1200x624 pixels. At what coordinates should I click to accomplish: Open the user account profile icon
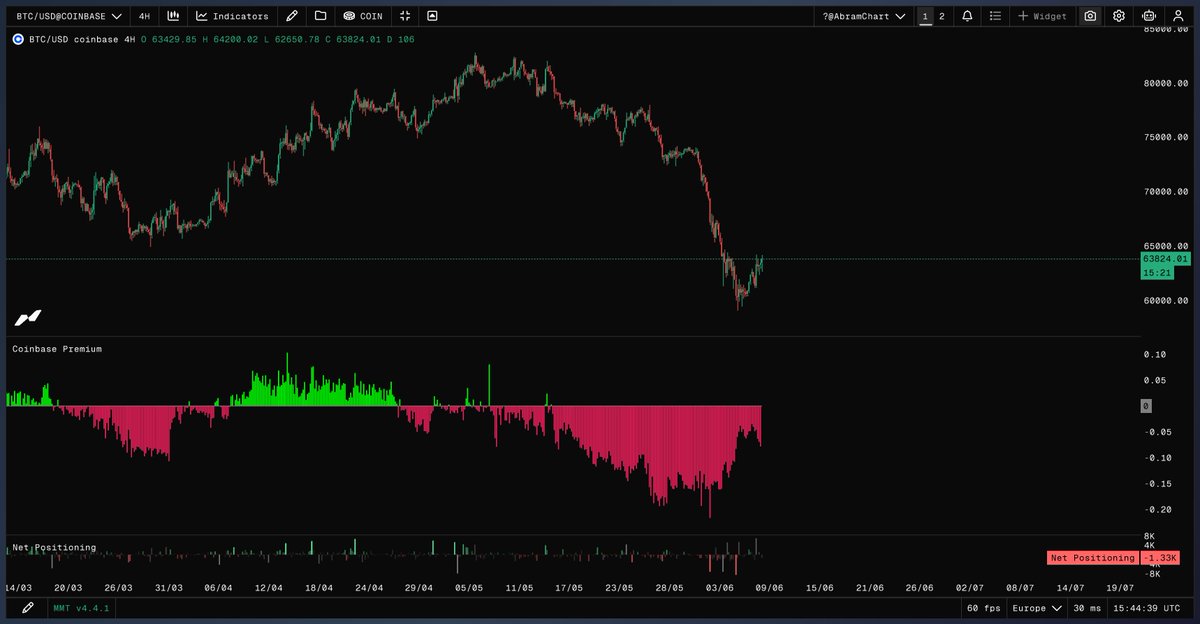pyautogui.click(x=1177, y=16)
